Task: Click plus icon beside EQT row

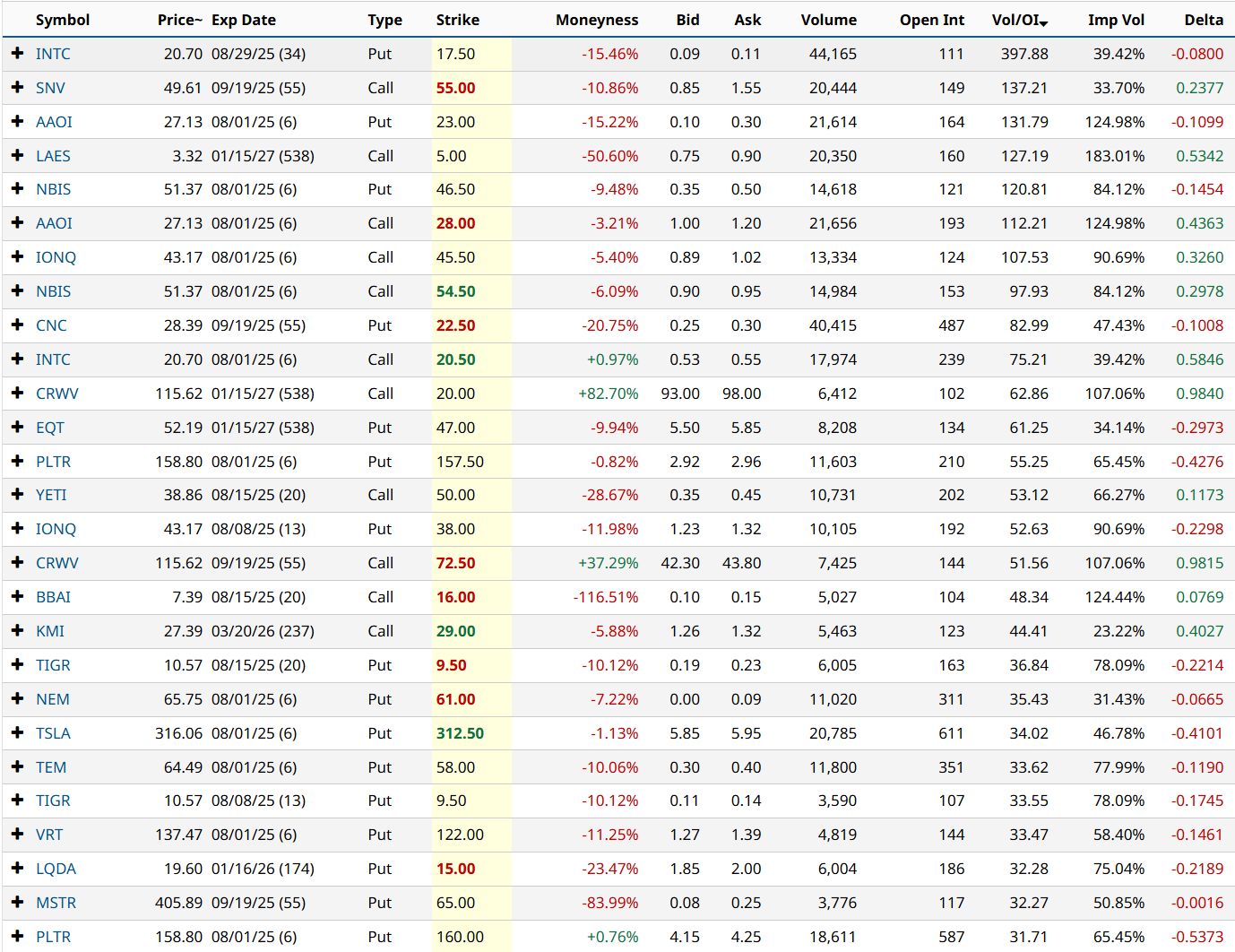Action: pos(17,428)
